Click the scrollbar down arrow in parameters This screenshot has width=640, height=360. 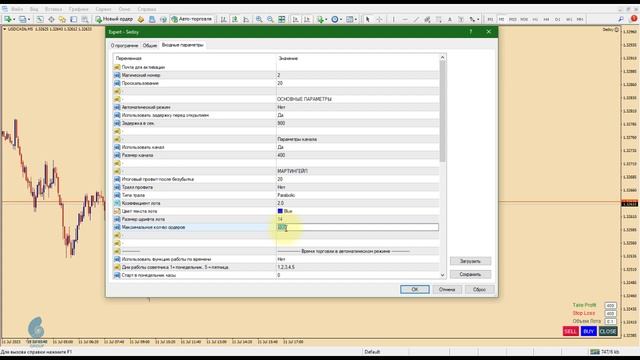(x=442, y=275)
